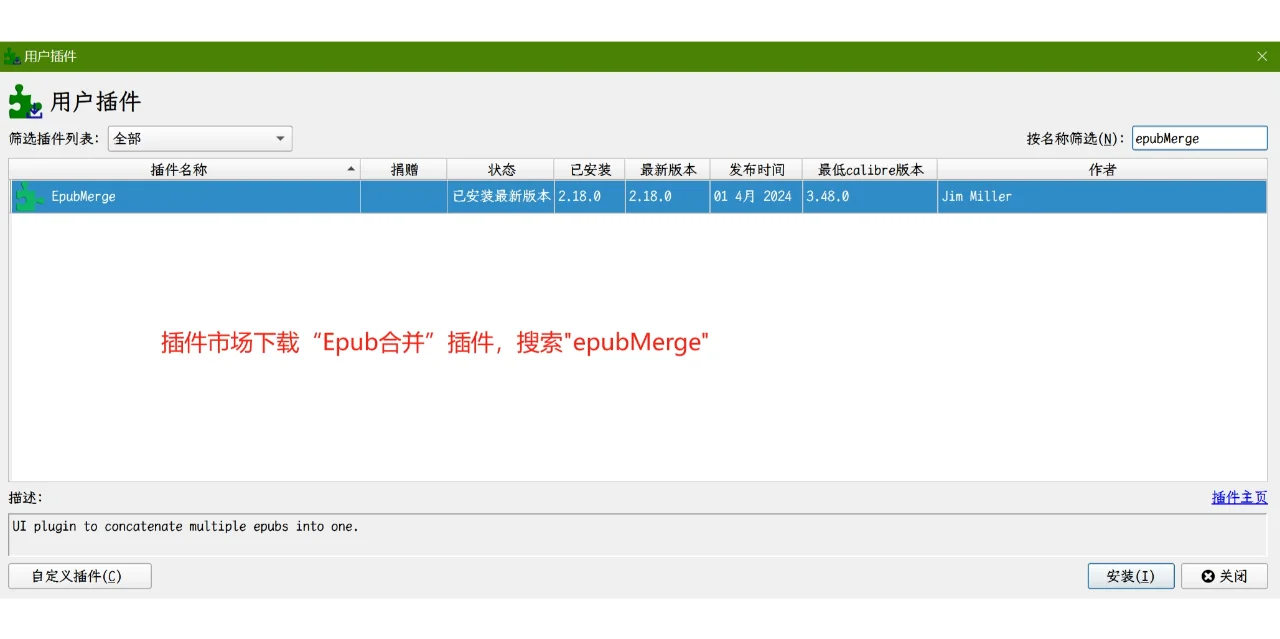The width and height of the screenshot is (1280, 639).
Task: Sort by 最新版本 column header
Action: click(668, 170)
